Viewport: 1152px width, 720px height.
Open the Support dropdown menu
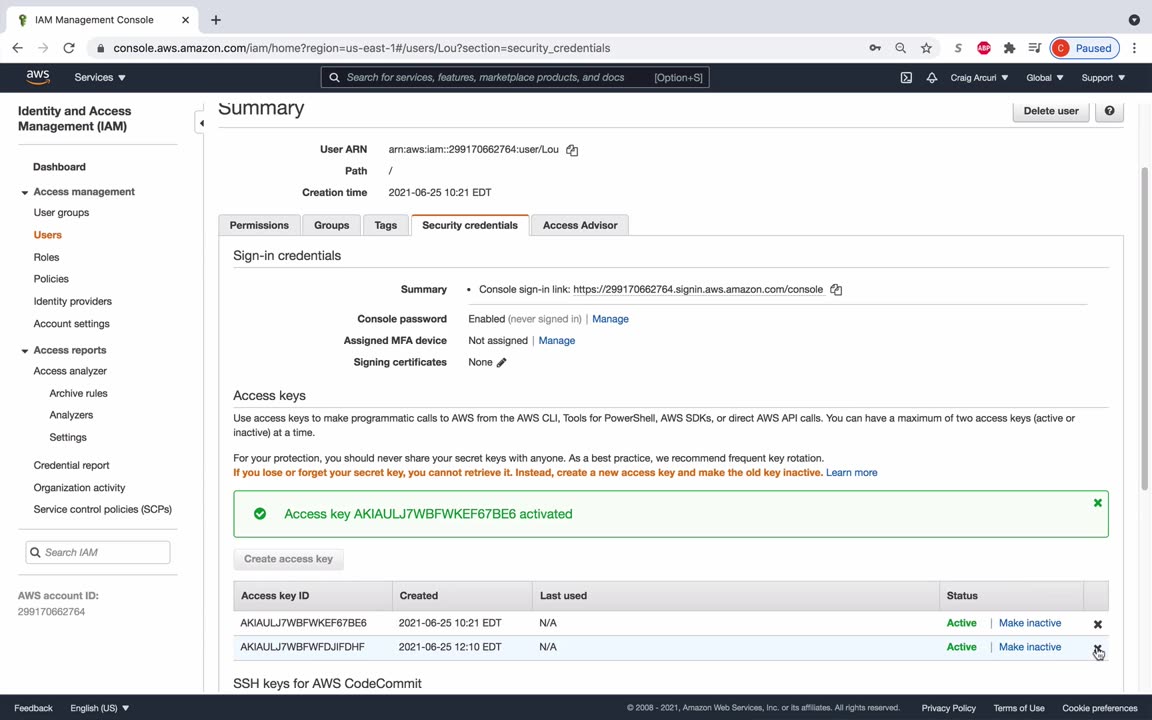pos(1103,77)
